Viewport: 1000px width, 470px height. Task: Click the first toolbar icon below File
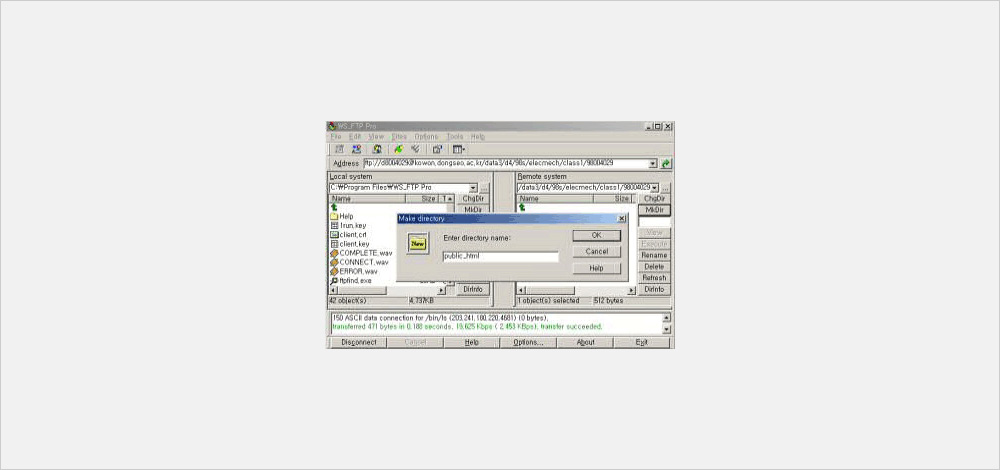(x=339, y=149)
